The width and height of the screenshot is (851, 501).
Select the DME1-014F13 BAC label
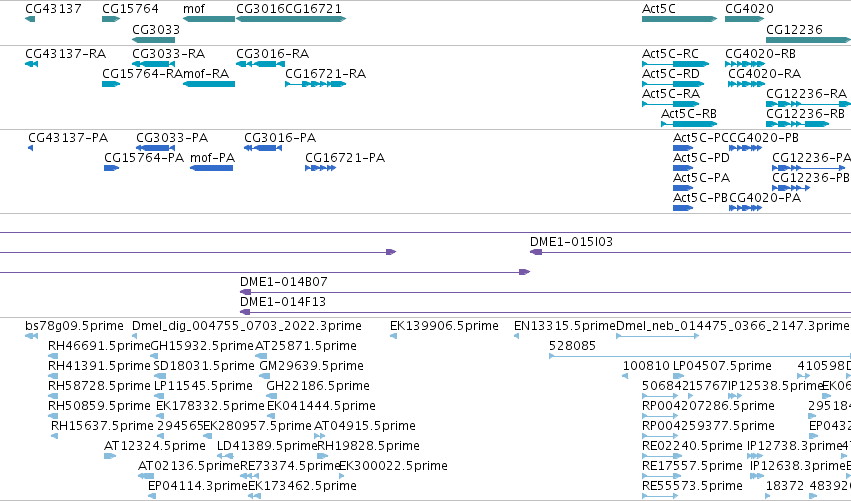click(x=283, y=302)
